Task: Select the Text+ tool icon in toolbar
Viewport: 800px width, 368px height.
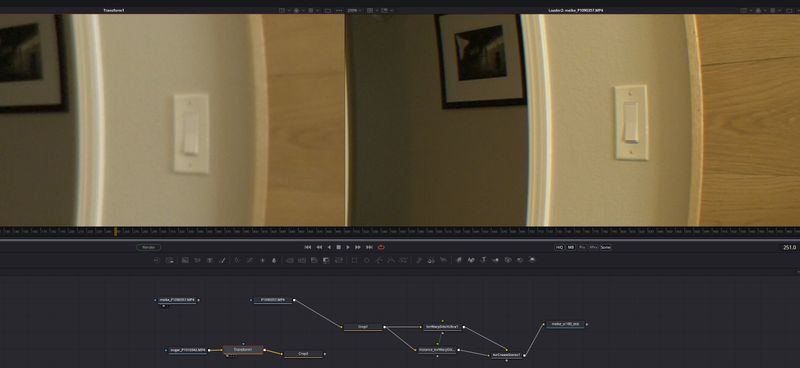Action: (x=210, y=260)
